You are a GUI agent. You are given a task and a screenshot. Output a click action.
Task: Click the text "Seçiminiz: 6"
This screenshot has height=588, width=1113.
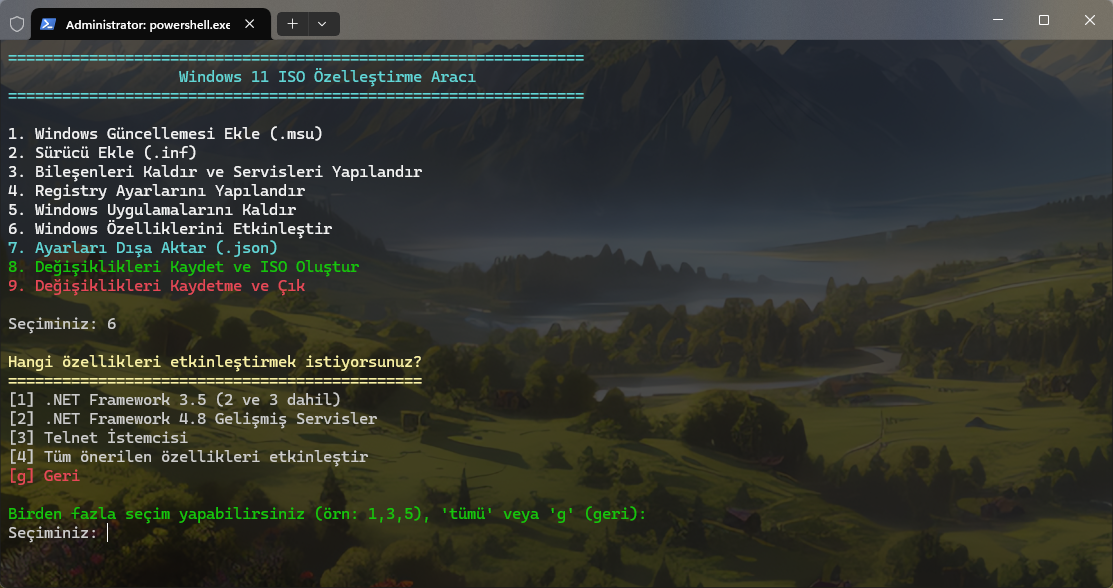[x=62, y=324]
